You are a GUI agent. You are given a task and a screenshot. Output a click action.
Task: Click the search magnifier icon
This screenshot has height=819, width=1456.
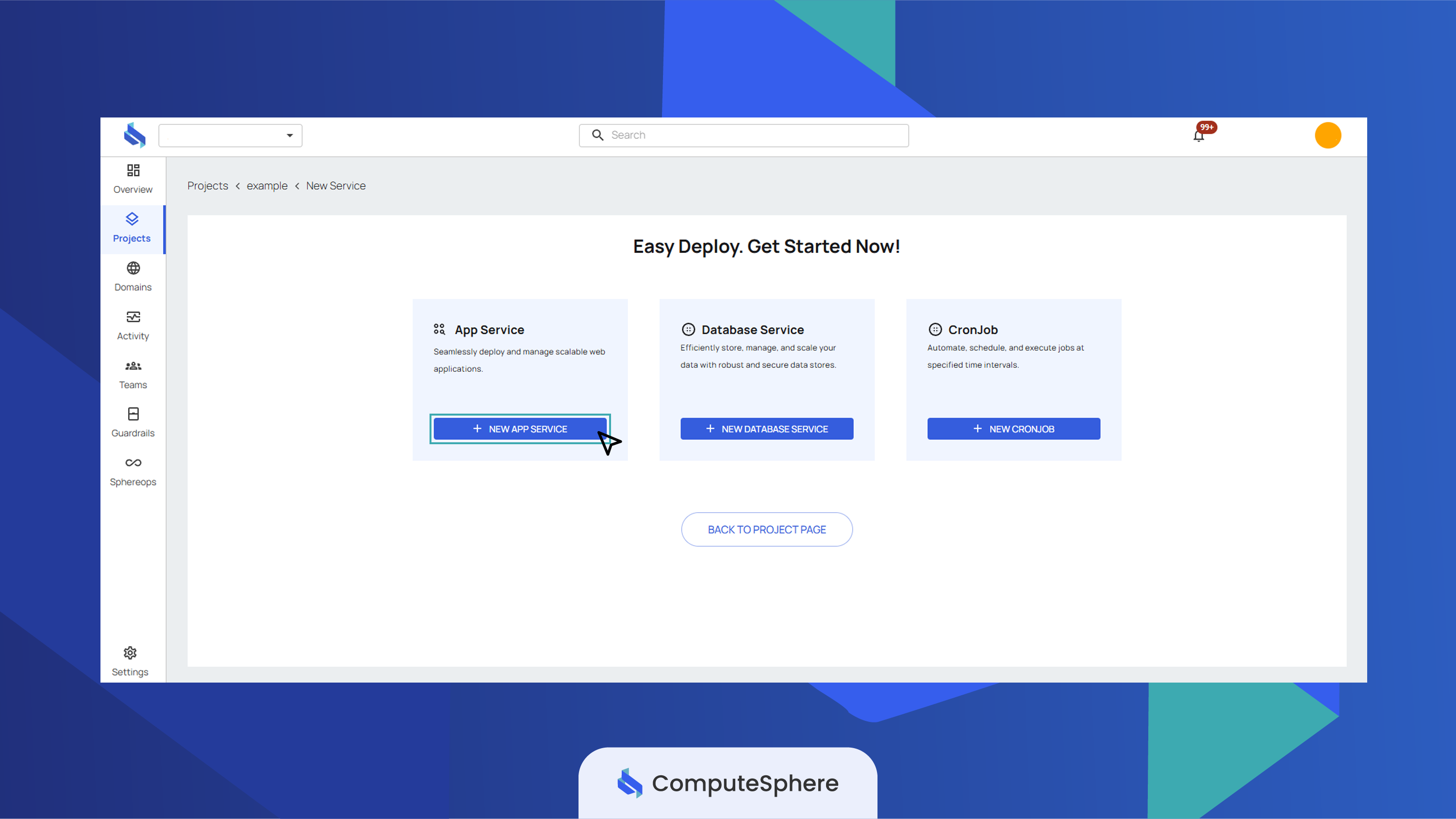[x=597, y=135]
